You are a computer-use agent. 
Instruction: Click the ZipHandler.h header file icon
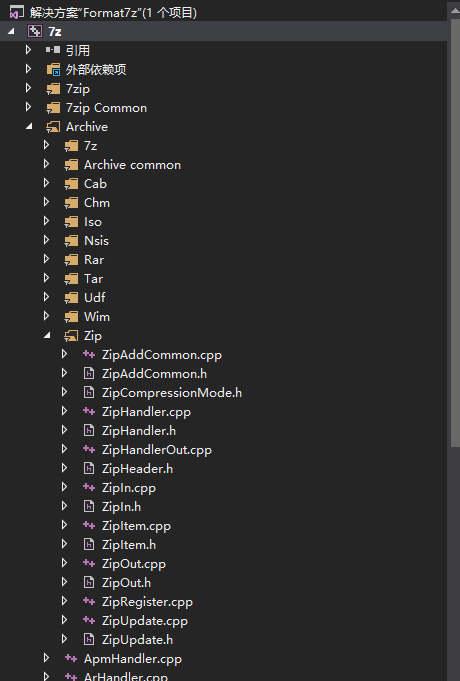coord(89,431)
